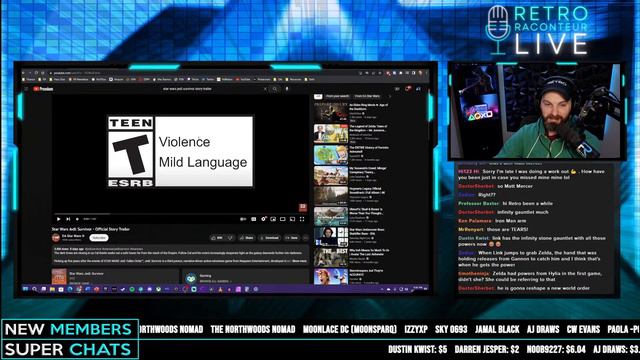Reload the browser page
The height and width of the screenshot is (360, 640).
coord(36,73)
